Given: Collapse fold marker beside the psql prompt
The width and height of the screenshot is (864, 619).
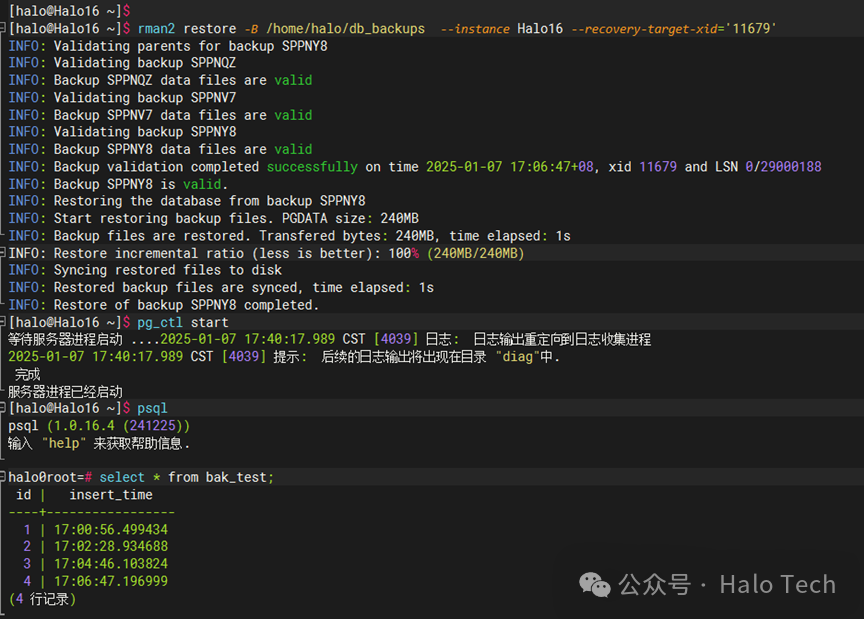Looking at the screenshot, I should [x=3, y=408].
